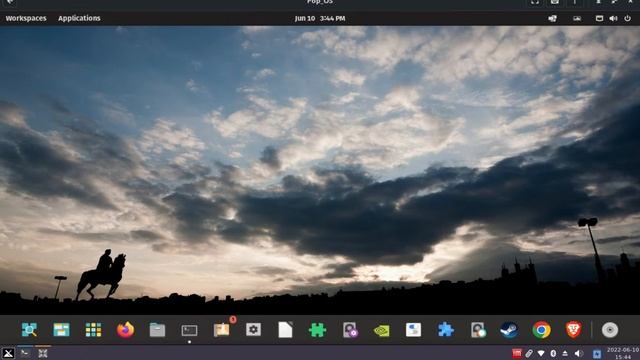Launch Steam from the dock
The width and height of the screenshot is (640, 360).
(509, 330)
